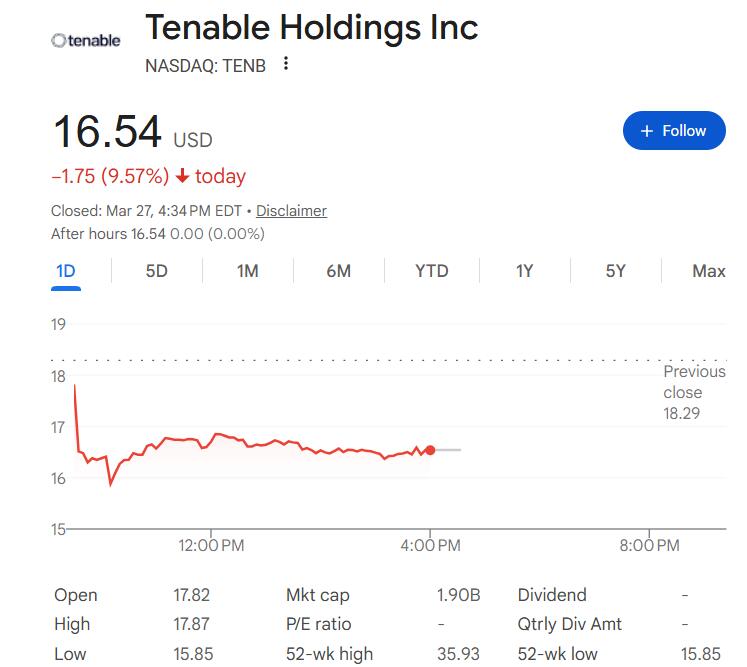Click the 52-wk high value 35.93

pyautogui.click(x=458, y=654)
